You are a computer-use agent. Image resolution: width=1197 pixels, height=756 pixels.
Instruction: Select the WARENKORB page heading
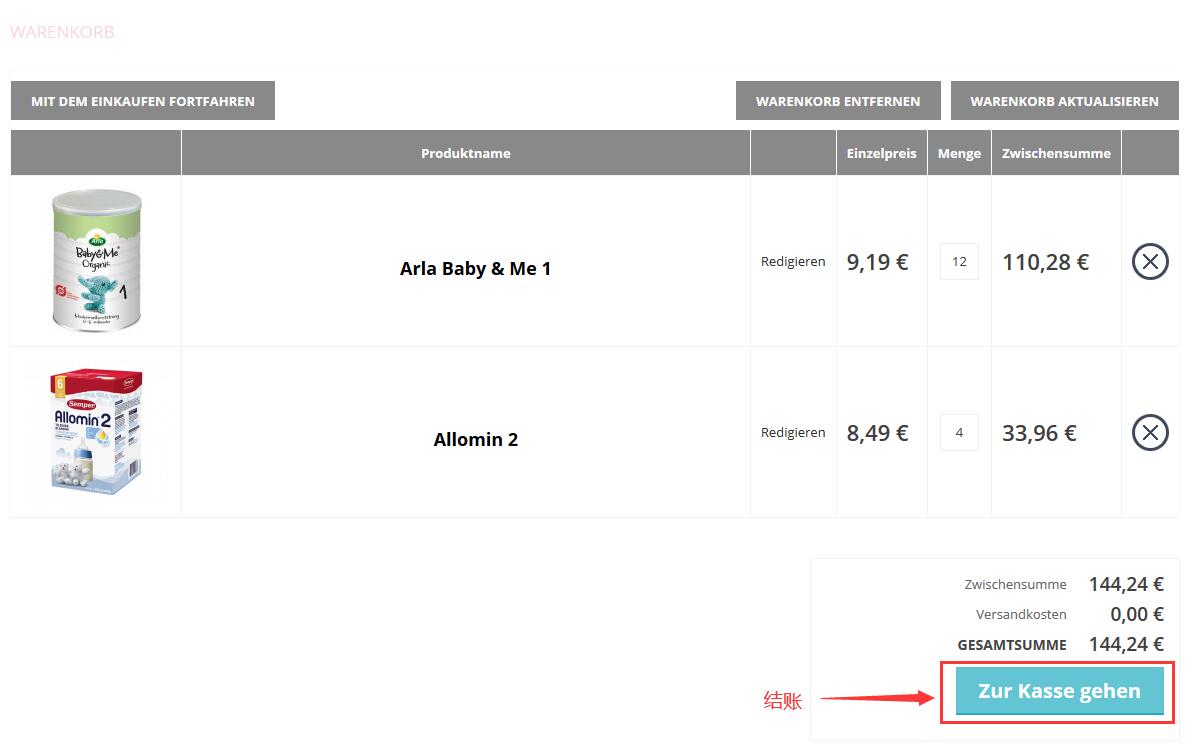click(x=62, y=32)
